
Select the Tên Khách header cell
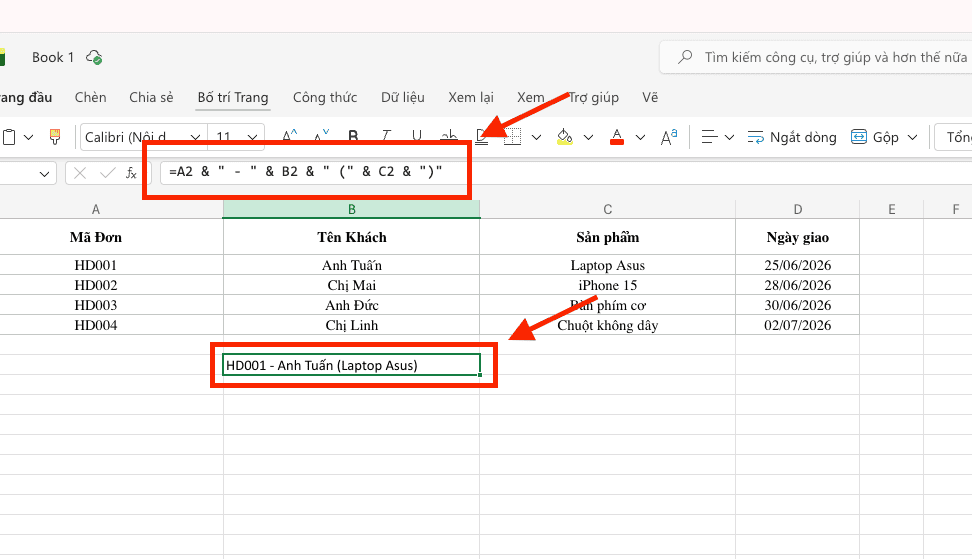351,237
